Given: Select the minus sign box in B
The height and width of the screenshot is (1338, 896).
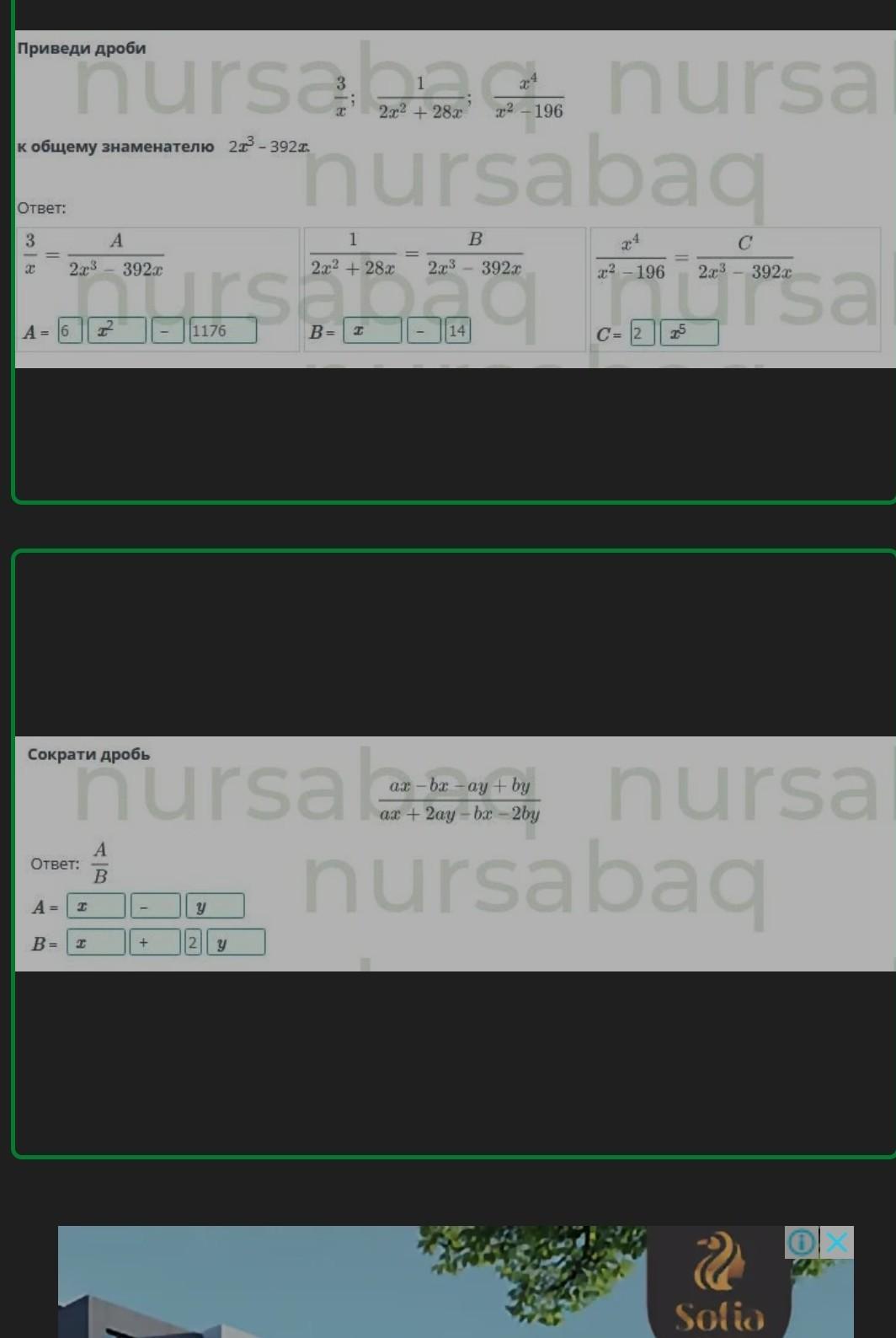Looking at the screenshot, I should pos(424,330).
